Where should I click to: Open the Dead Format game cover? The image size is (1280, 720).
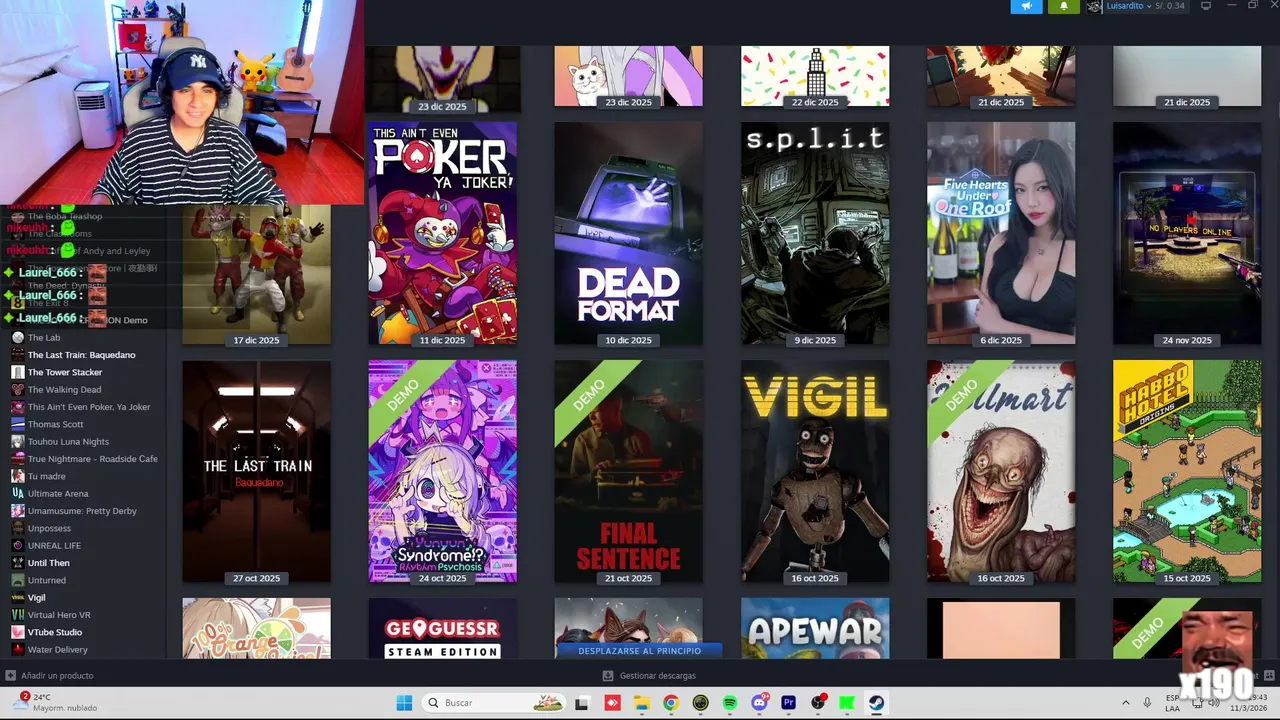click(628, 234)
